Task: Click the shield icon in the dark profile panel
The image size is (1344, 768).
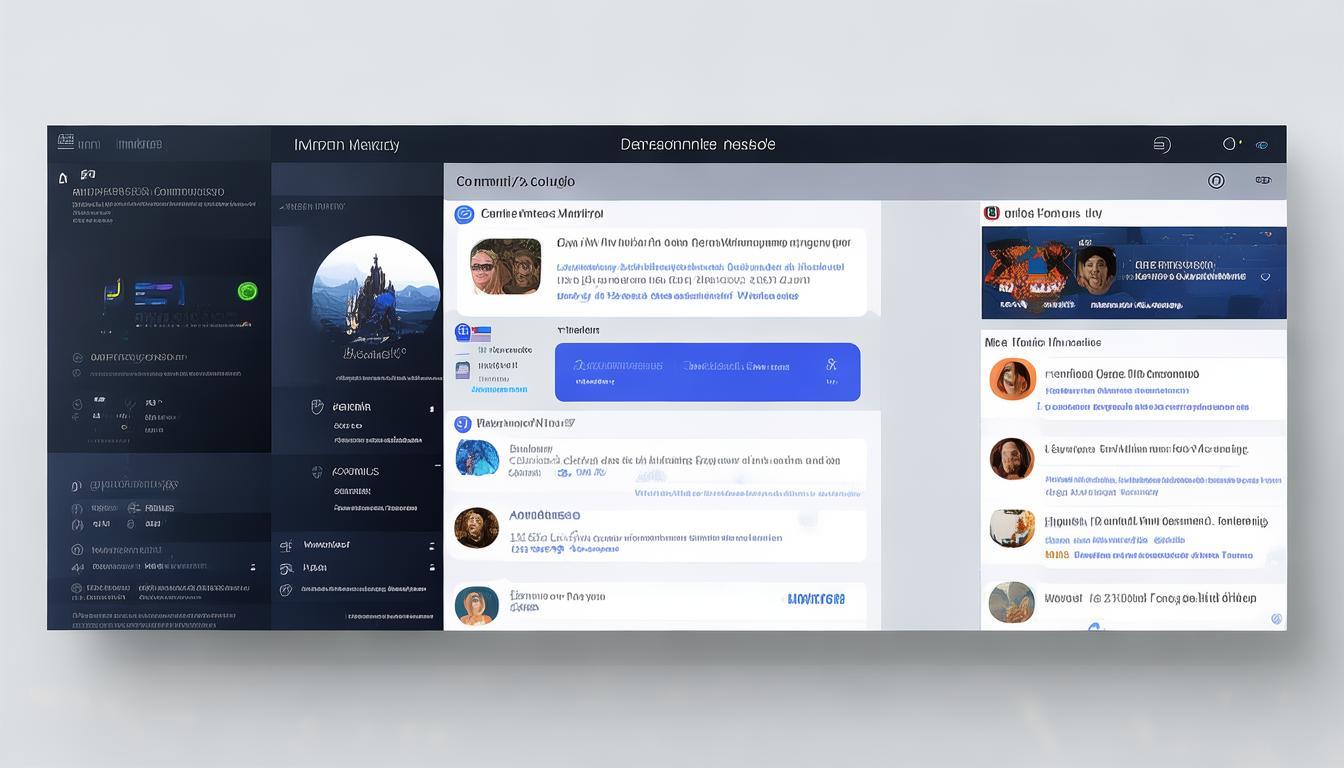Action: coord(317,407)
